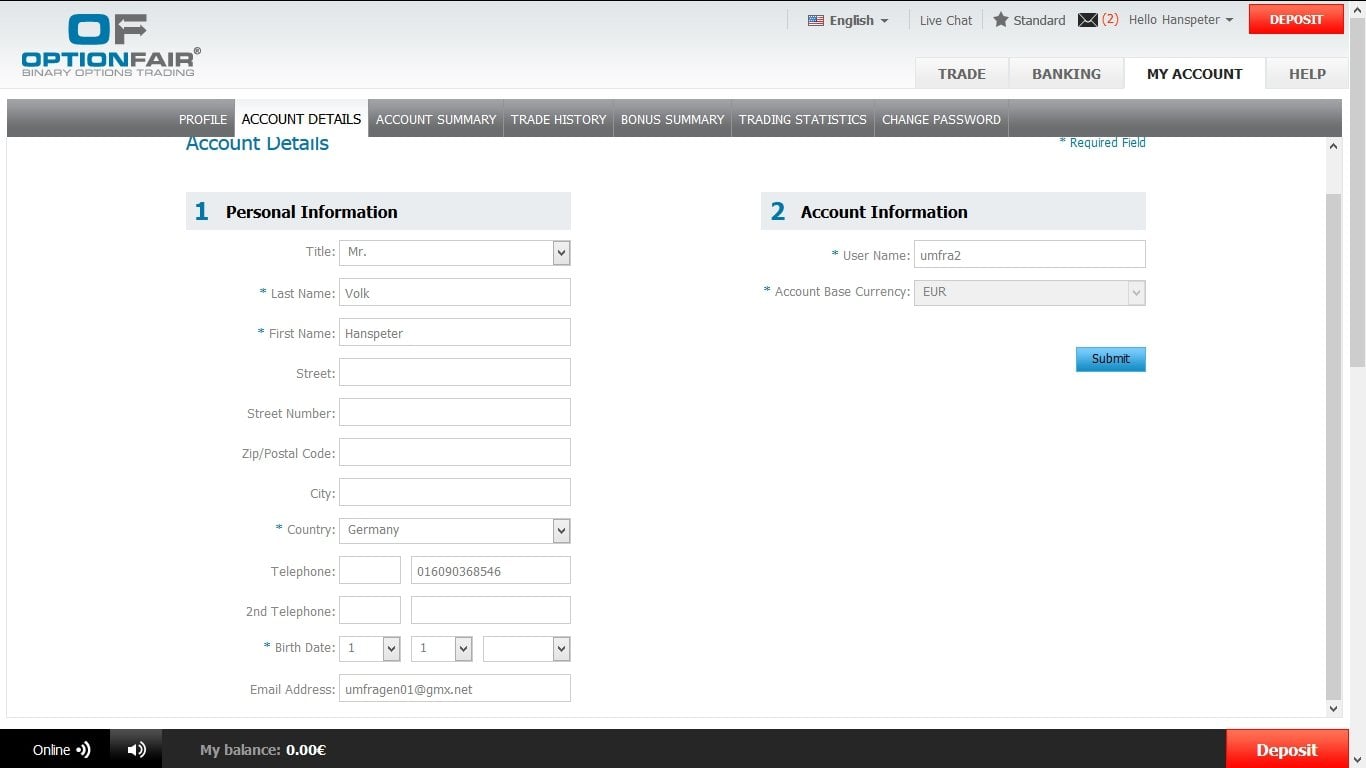Open the Country dropdown showing Germany

pos(455,530)
